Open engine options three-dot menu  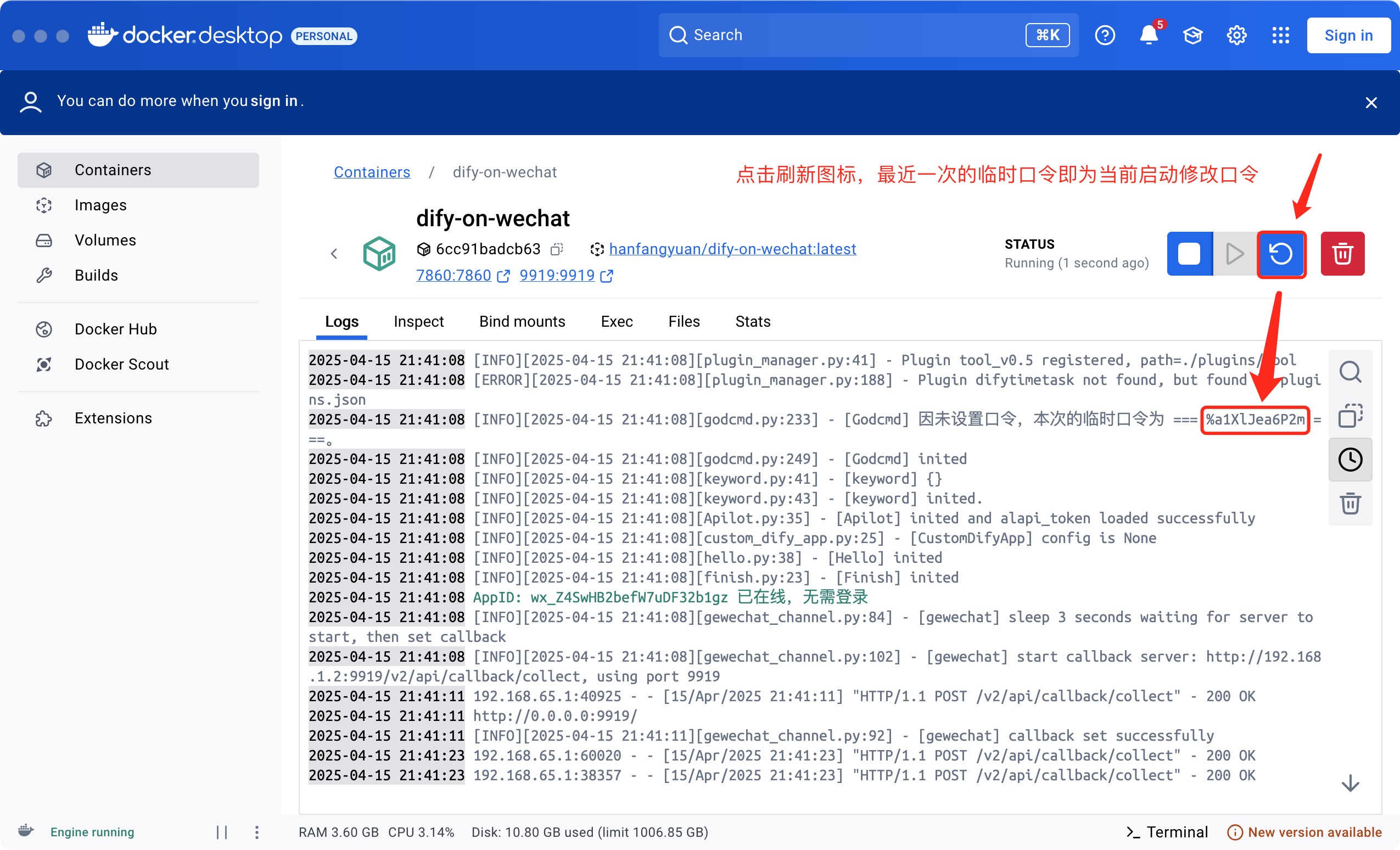[x=257, y=832]
